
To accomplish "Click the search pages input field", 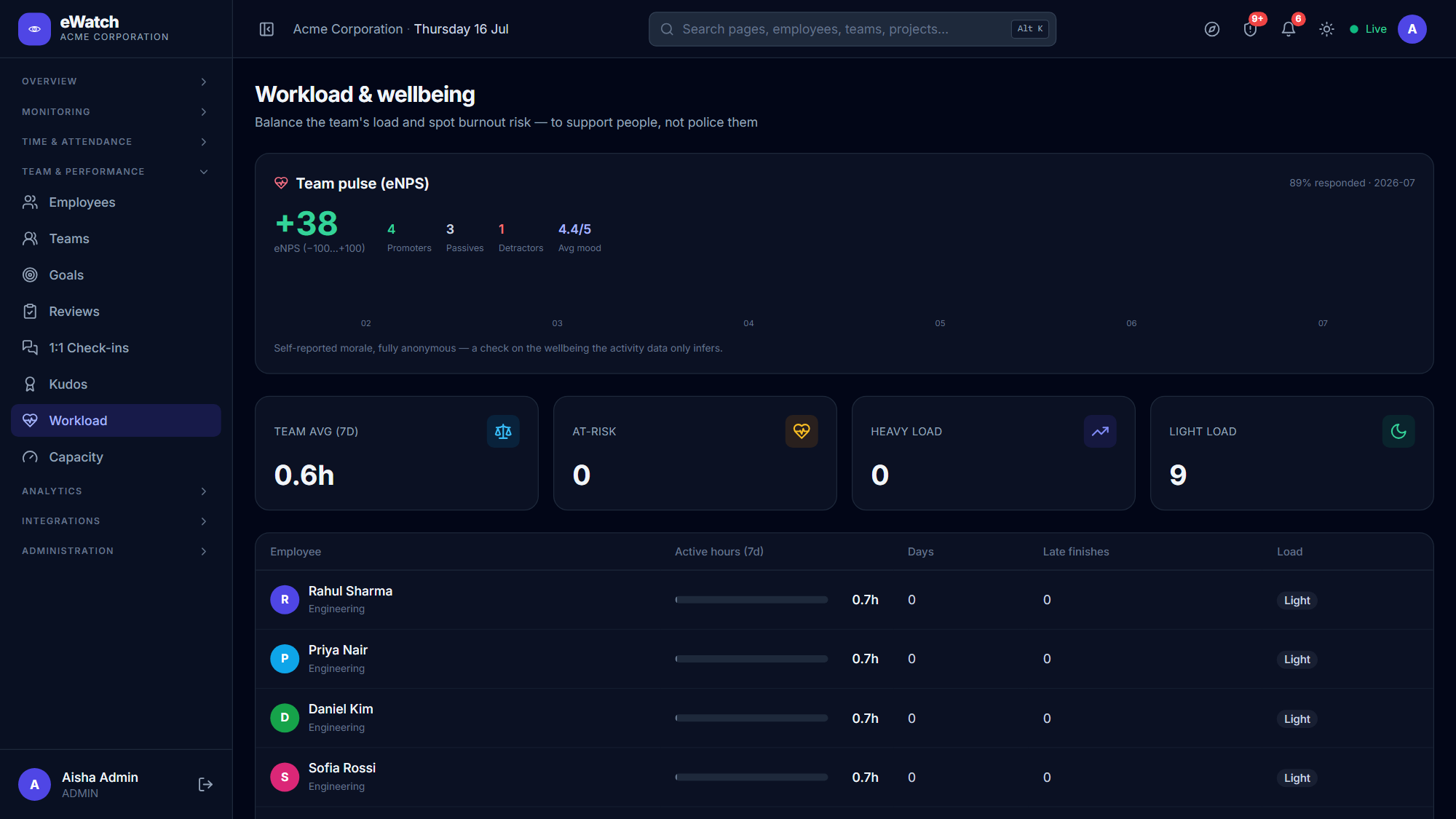I will (852, 29).
